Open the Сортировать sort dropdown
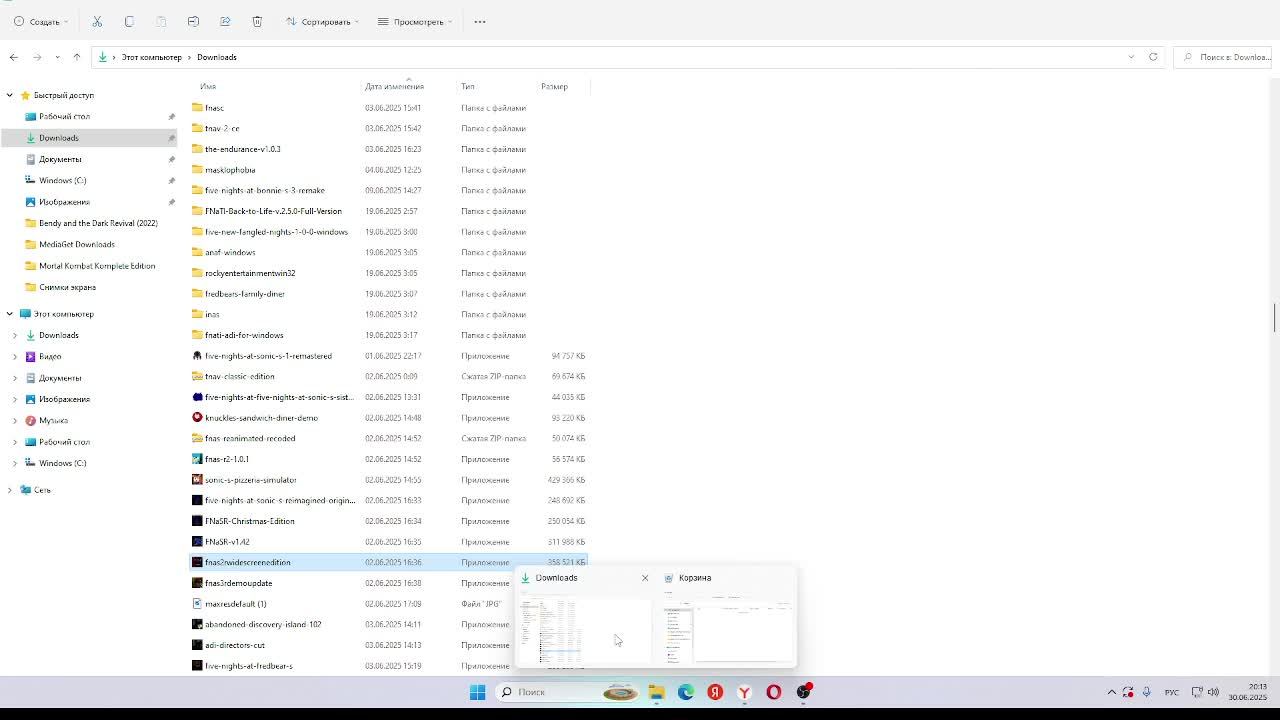This screenshot has height=720, width=1280. coord(322,21)
